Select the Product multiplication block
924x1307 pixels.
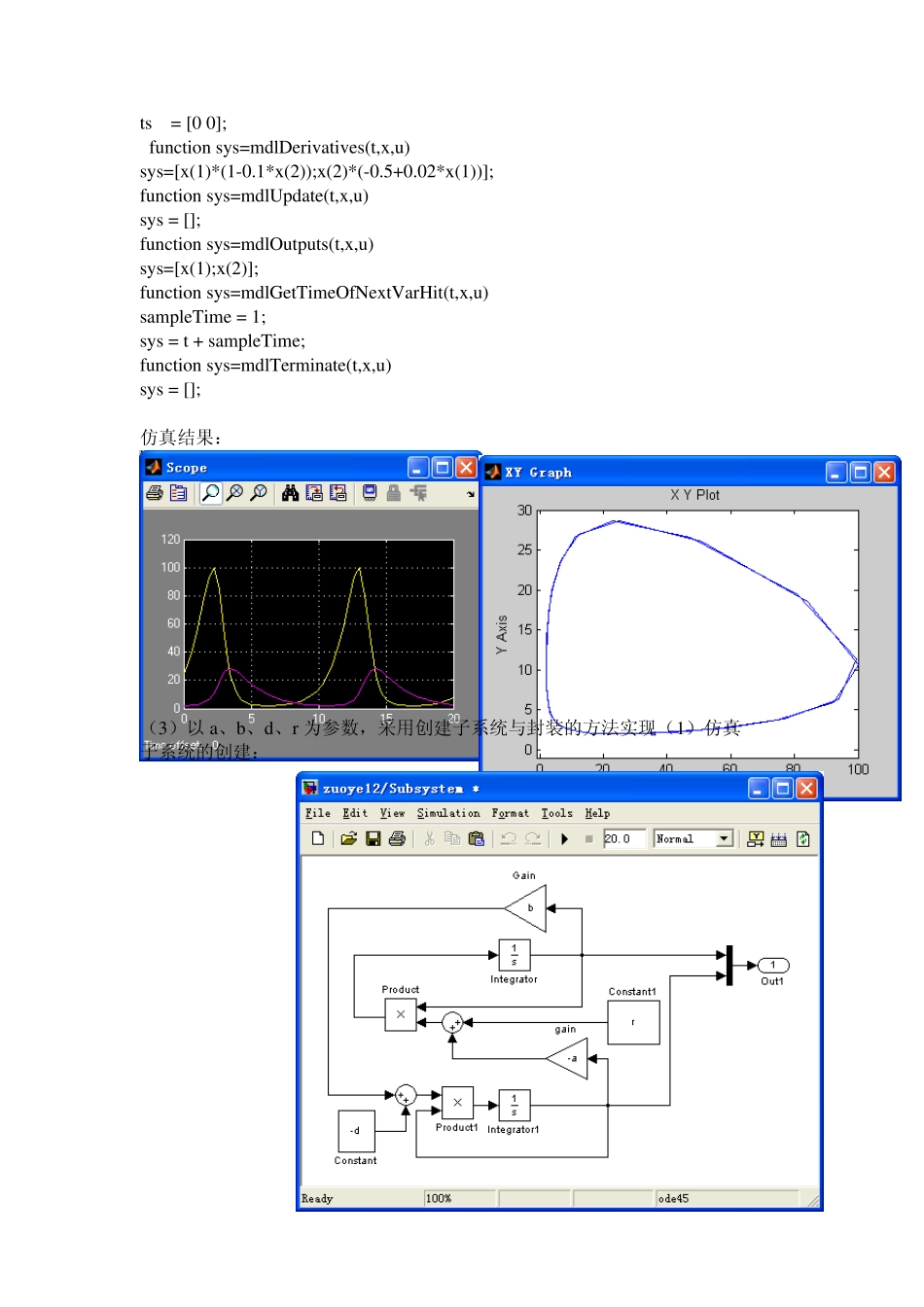pyautogui.click(x=400, y=1014)
